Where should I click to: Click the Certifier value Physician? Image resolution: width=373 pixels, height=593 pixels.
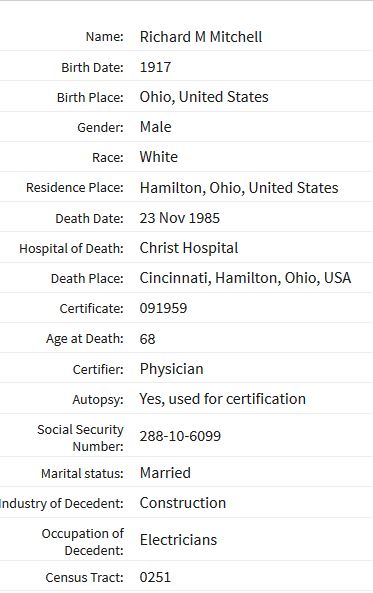171,369
